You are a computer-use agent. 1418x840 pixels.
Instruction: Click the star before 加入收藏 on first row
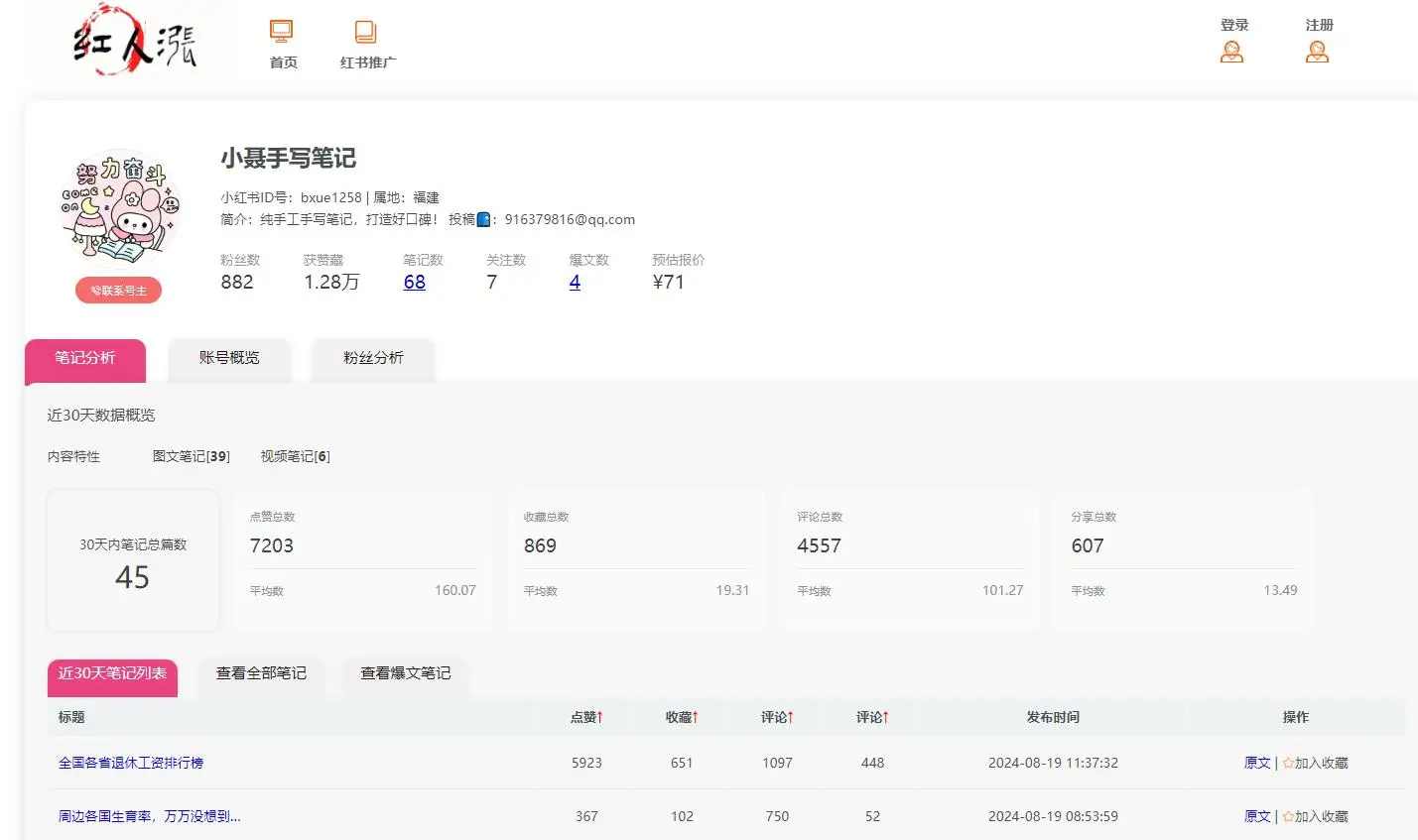(1287, 763)
